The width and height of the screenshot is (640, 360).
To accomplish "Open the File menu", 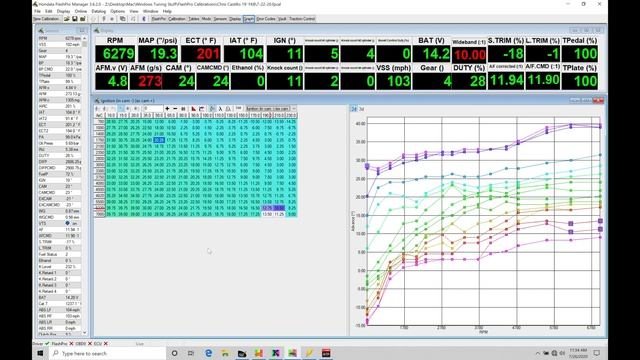I will [38, 11].
